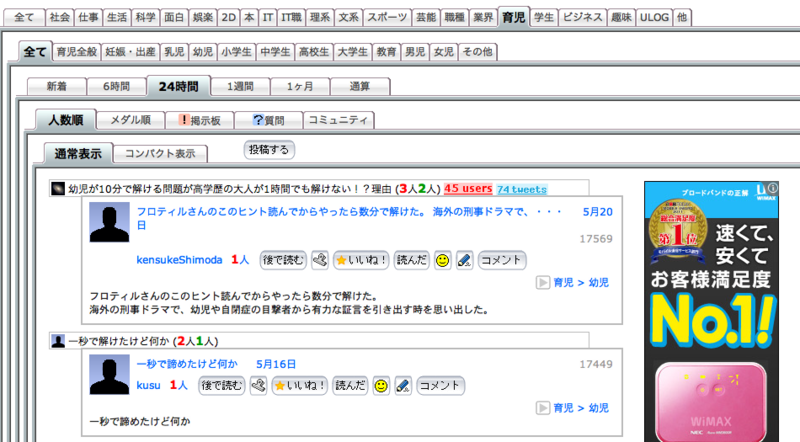Screen dimensions: 800x442
Task: Open the ビジネス category tab
Action: click(583, 17)
